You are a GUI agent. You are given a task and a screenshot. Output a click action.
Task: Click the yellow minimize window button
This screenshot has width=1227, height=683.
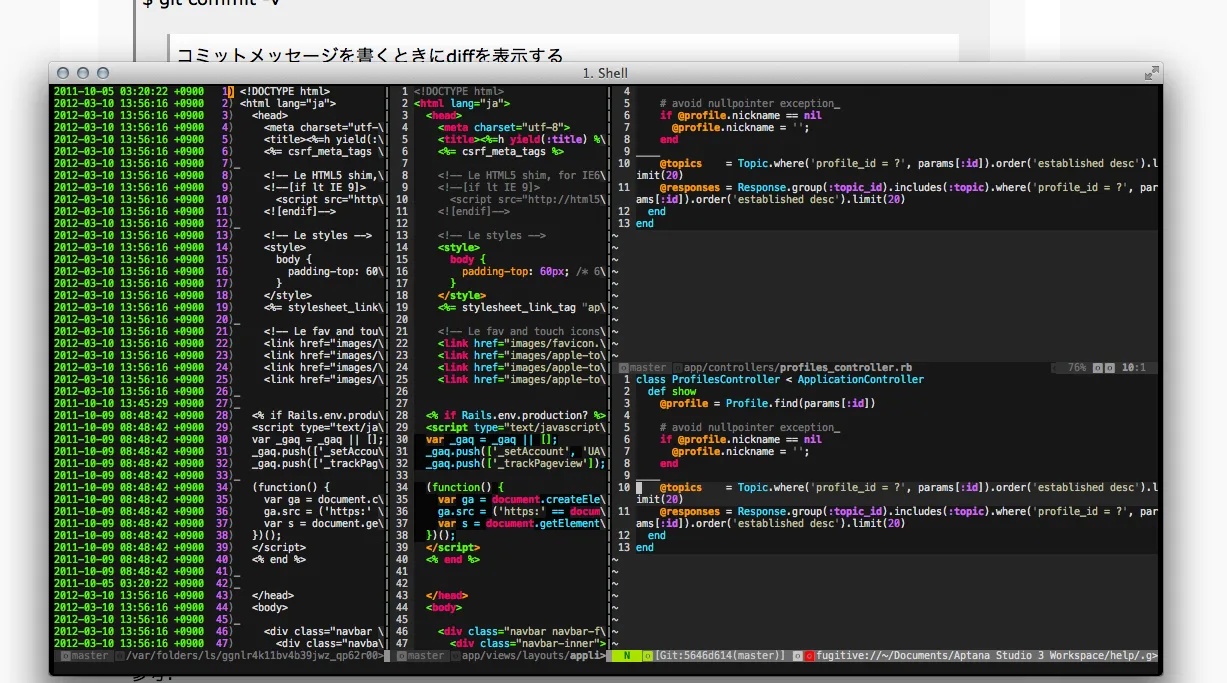[x=83, y=73]
